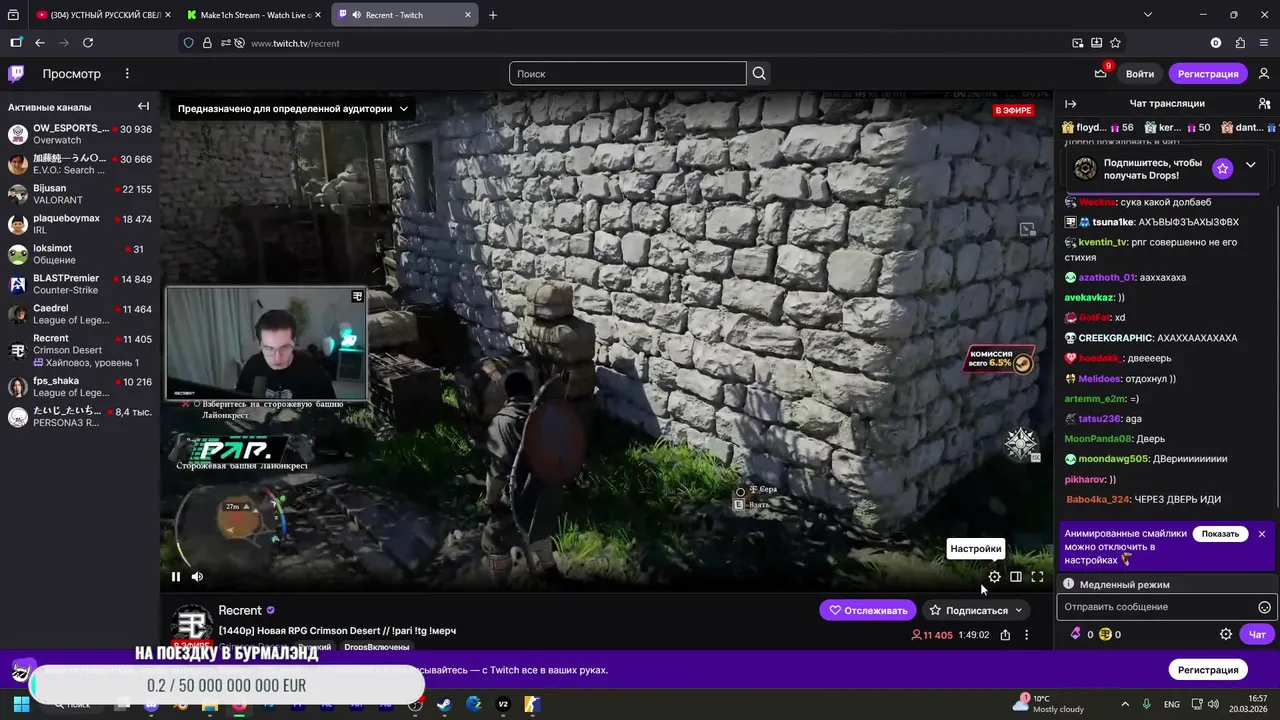Click the Windows Start button
The height and width of the screenshot is (720, 1280).
point(21,704)
